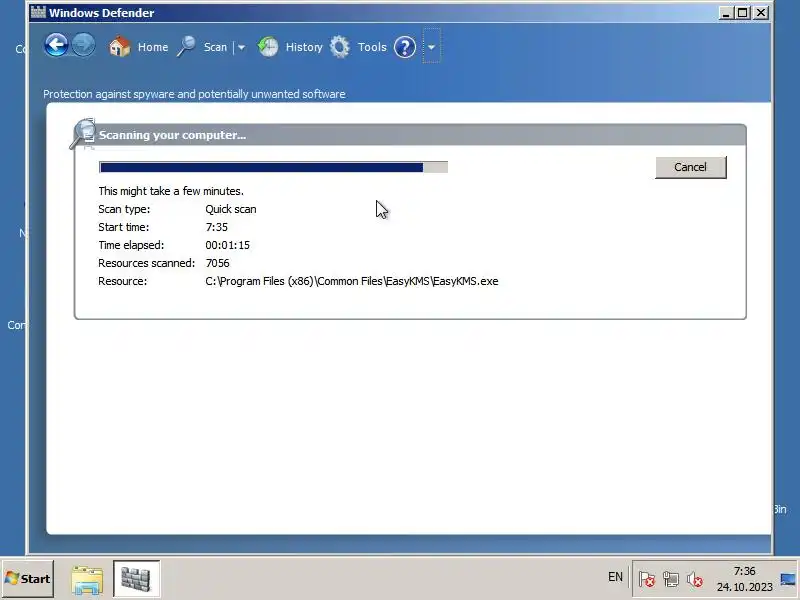Open Windows Explorer from the taskbar
The height and width of the screenshot is (600, 800).
(x=87, y=580)
